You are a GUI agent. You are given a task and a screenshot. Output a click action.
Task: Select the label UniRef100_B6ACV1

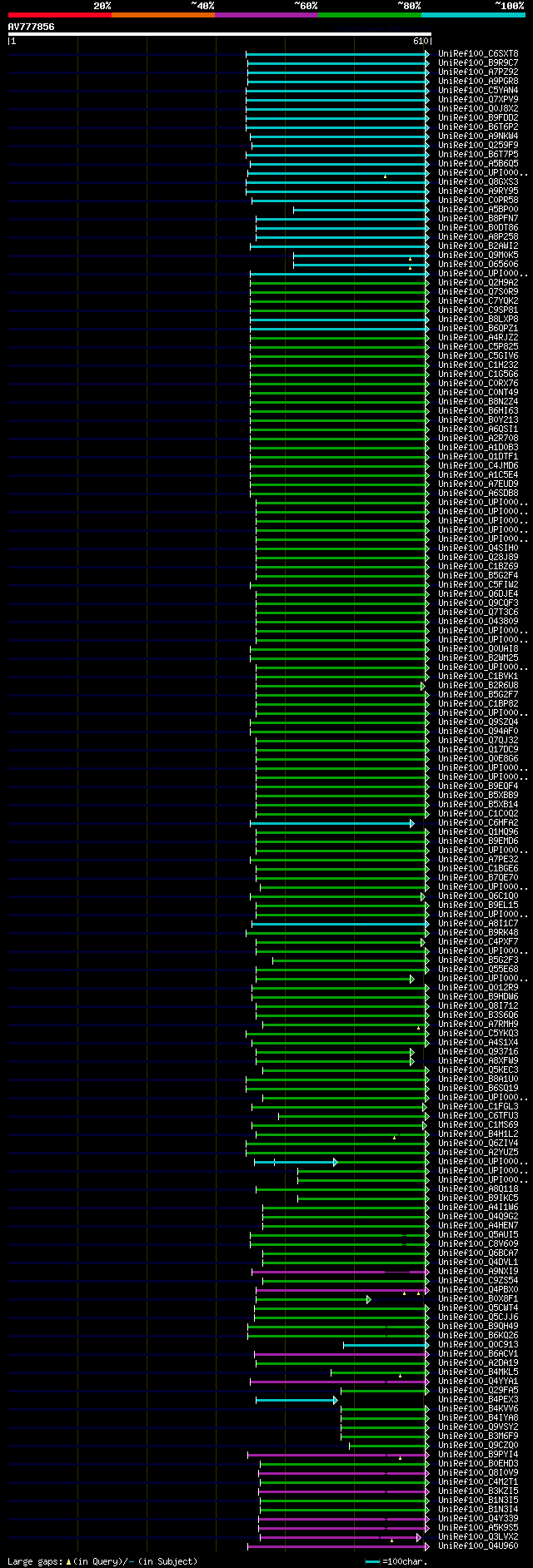tap(478, 1353)
